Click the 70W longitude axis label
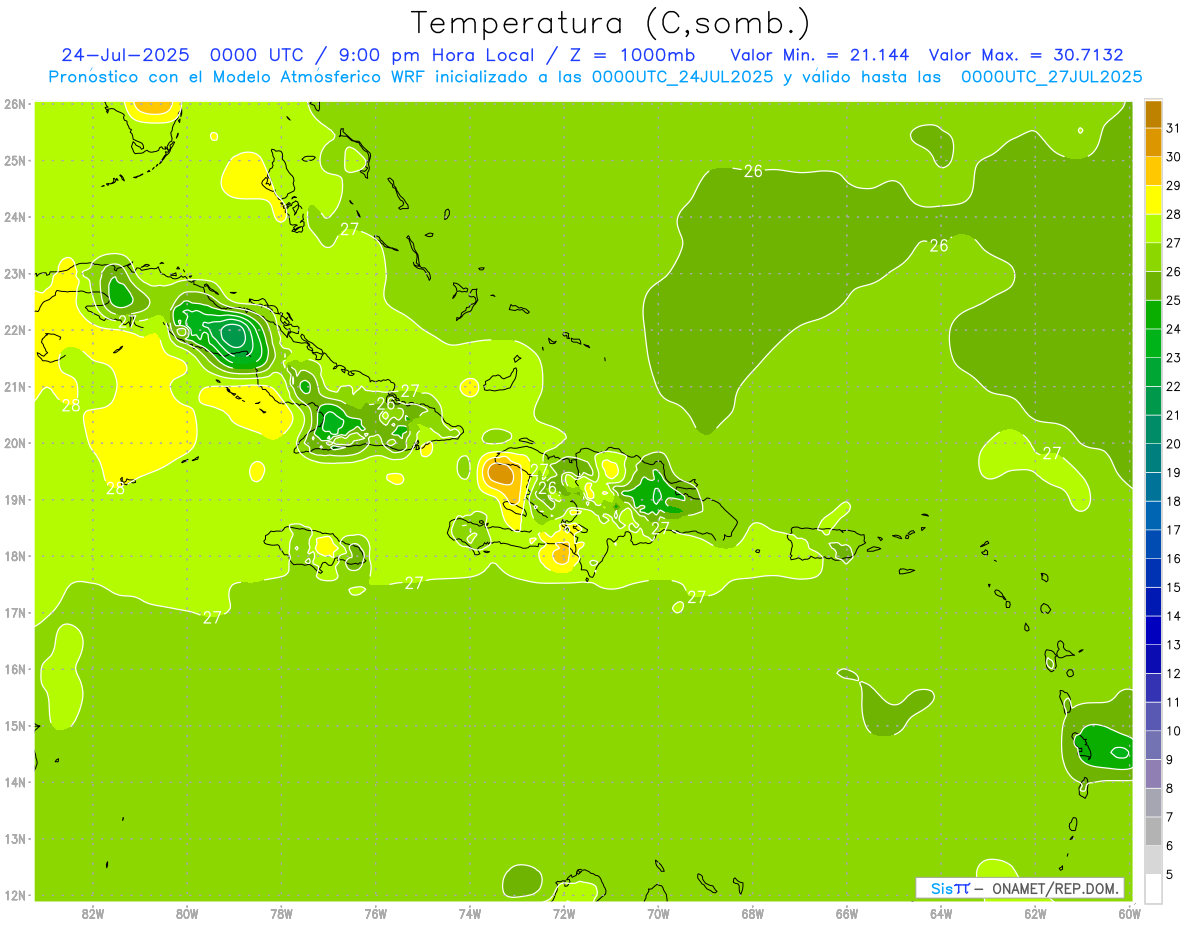The height and width of the screenshot is (927, 1200). tap(658, 913)
